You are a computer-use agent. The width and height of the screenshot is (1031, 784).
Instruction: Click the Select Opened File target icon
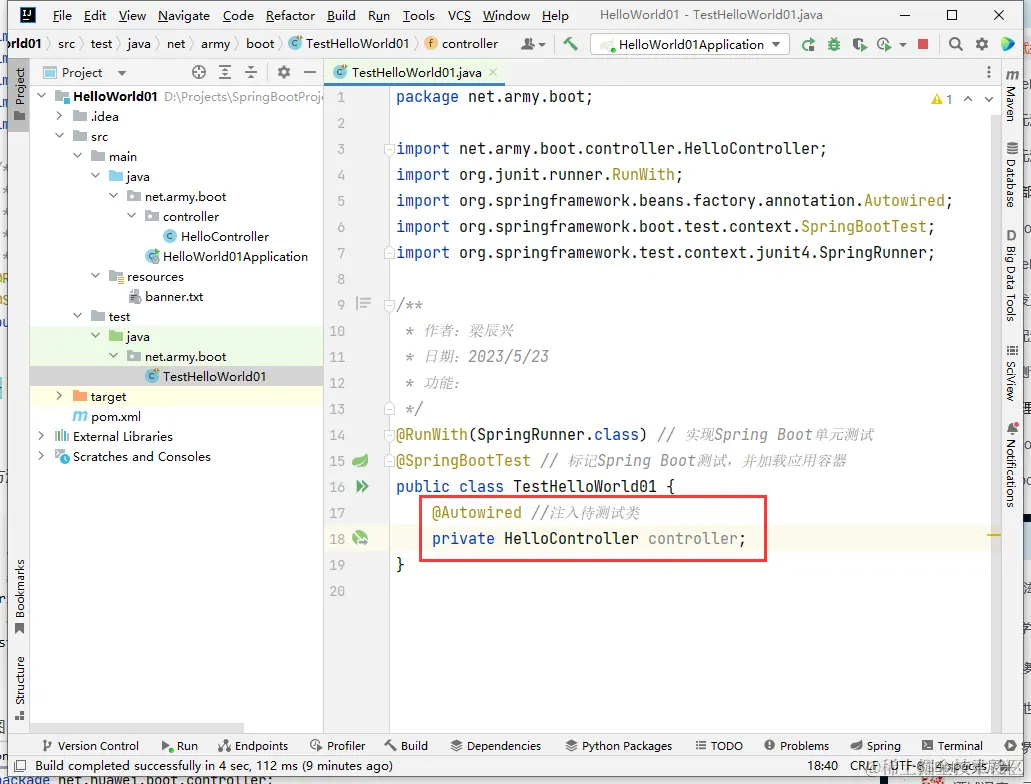199,72
